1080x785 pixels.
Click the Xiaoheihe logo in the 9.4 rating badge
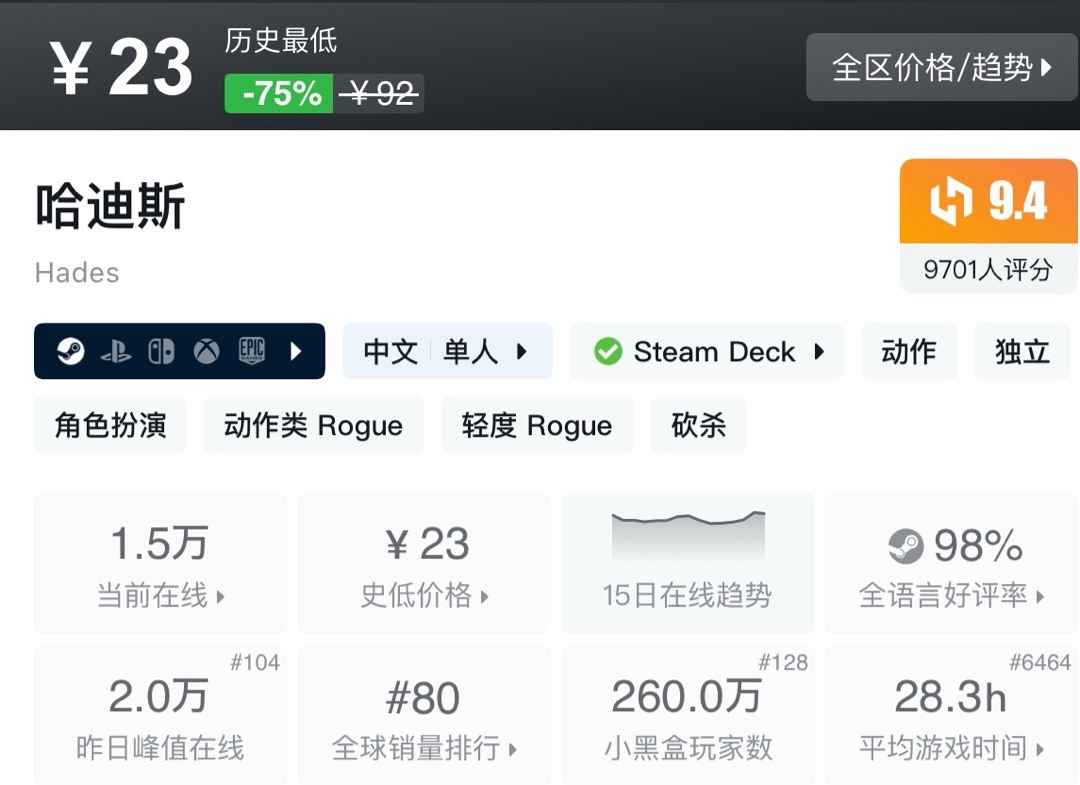tap(950, 202)
